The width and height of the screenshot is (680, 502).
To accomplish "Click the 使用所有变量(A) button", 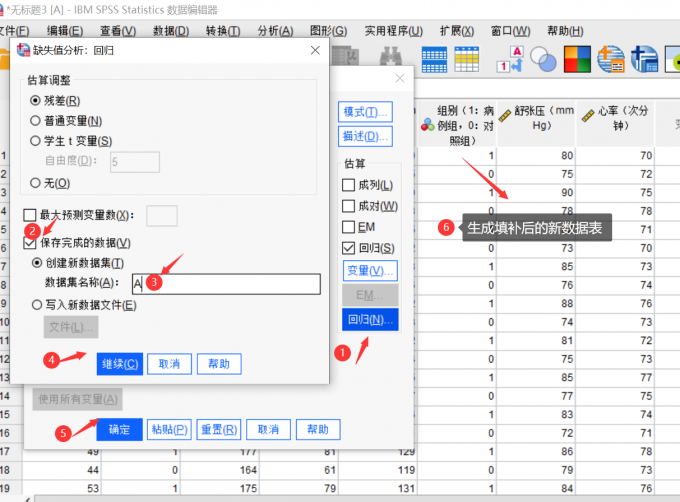I will click(x=78, y=399).
